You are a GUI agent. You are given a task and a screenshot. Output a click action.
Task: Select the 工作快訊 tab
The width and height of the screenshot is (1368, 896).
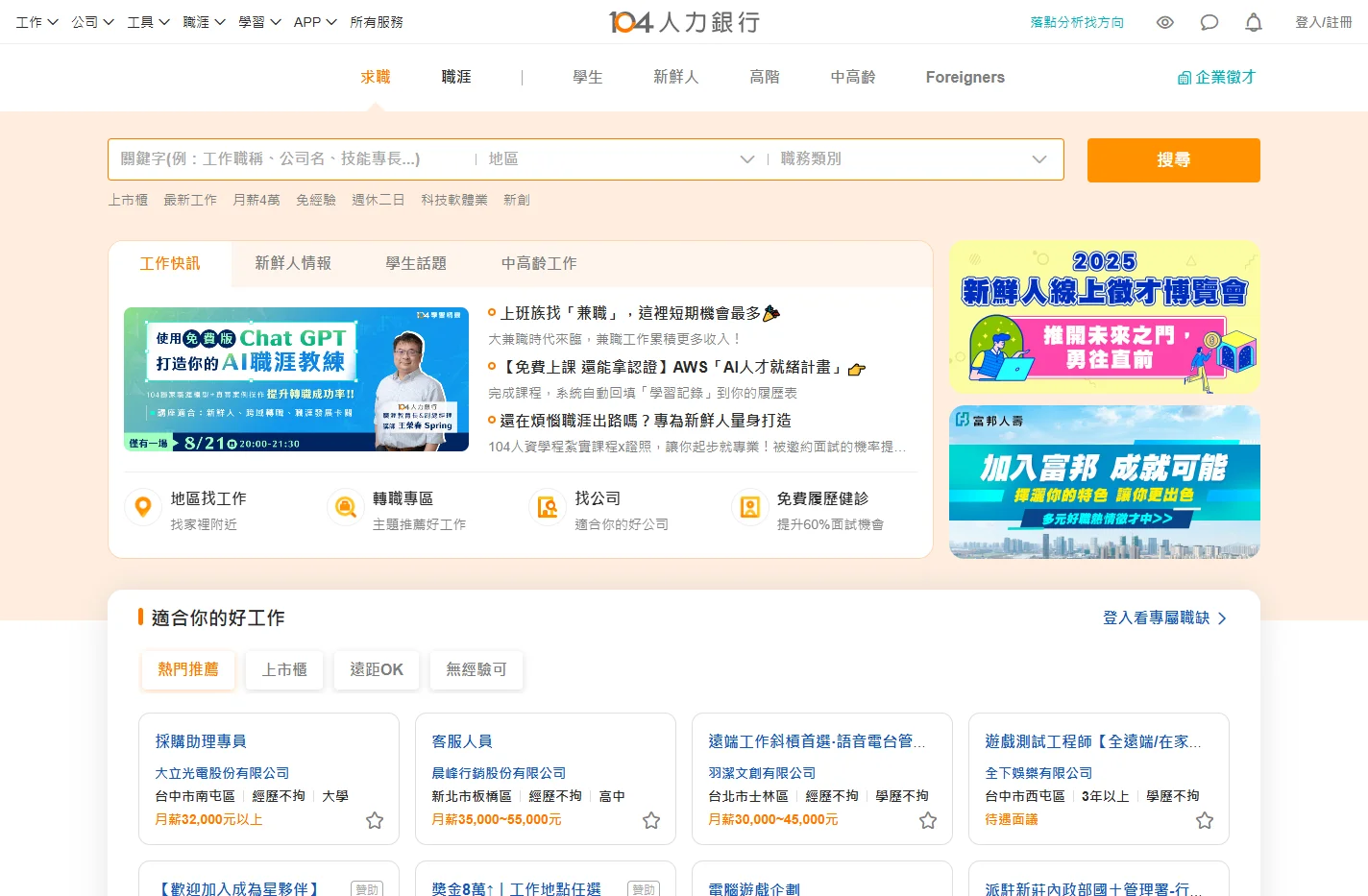coord(170,263)
